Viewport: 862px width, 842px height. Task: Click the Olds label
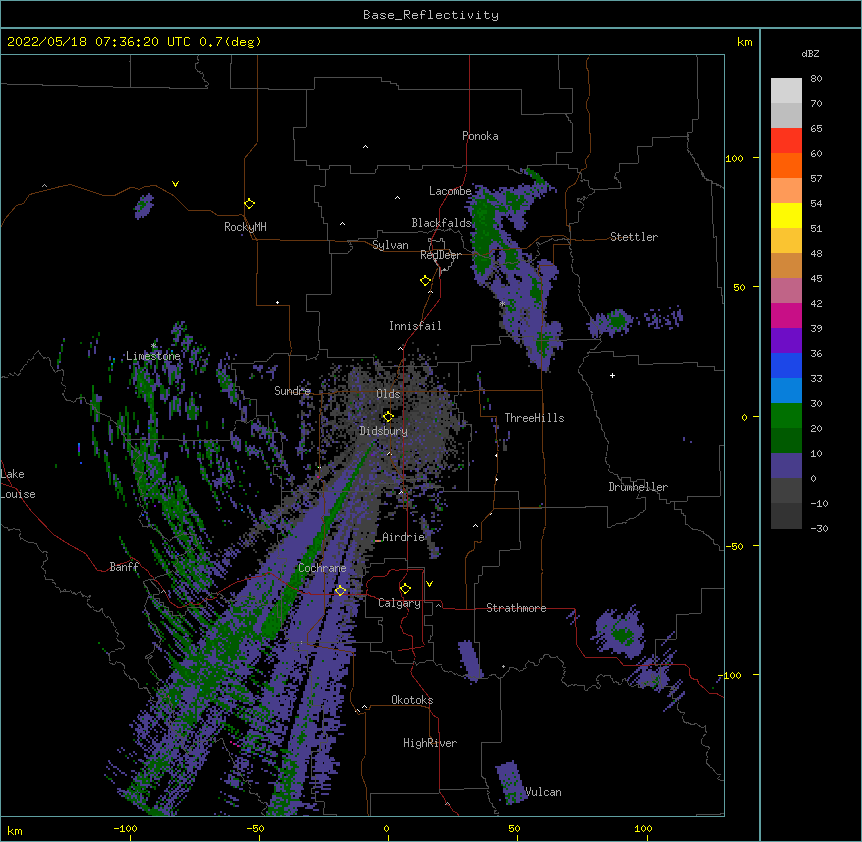coord(388,394)
